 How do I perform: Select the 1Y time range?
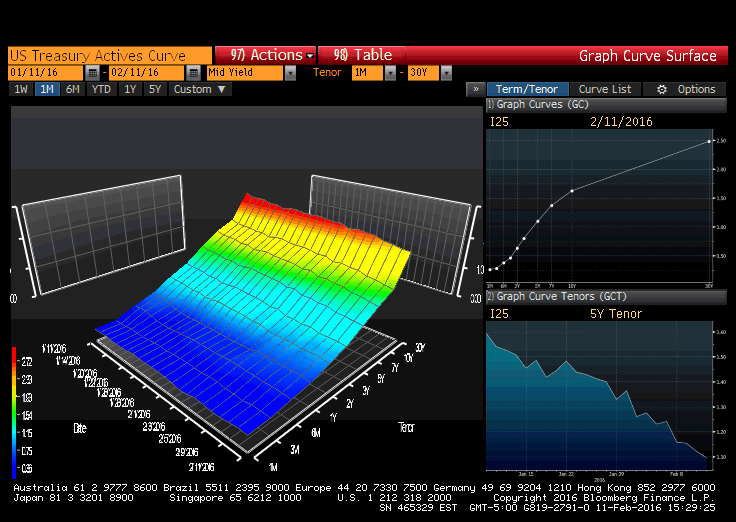tap(130, 89)
